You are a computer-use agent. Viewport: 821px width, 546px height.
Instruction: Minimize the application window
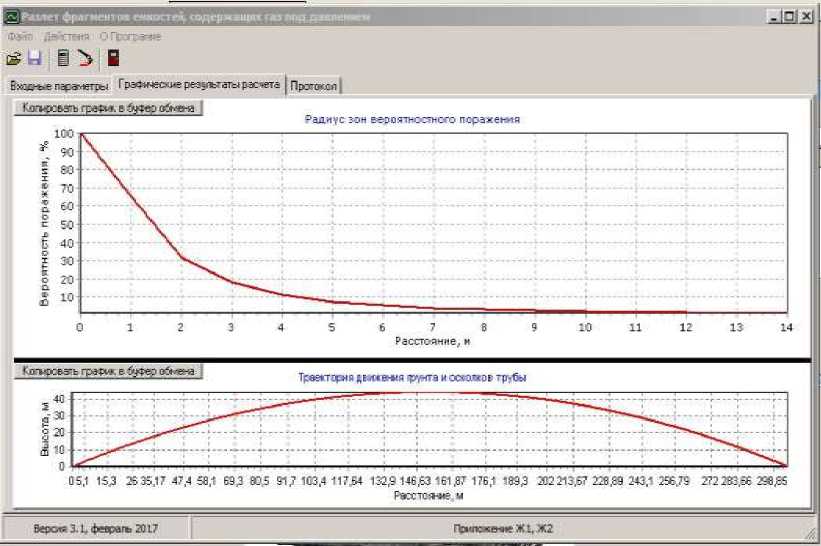pos(774,17)
